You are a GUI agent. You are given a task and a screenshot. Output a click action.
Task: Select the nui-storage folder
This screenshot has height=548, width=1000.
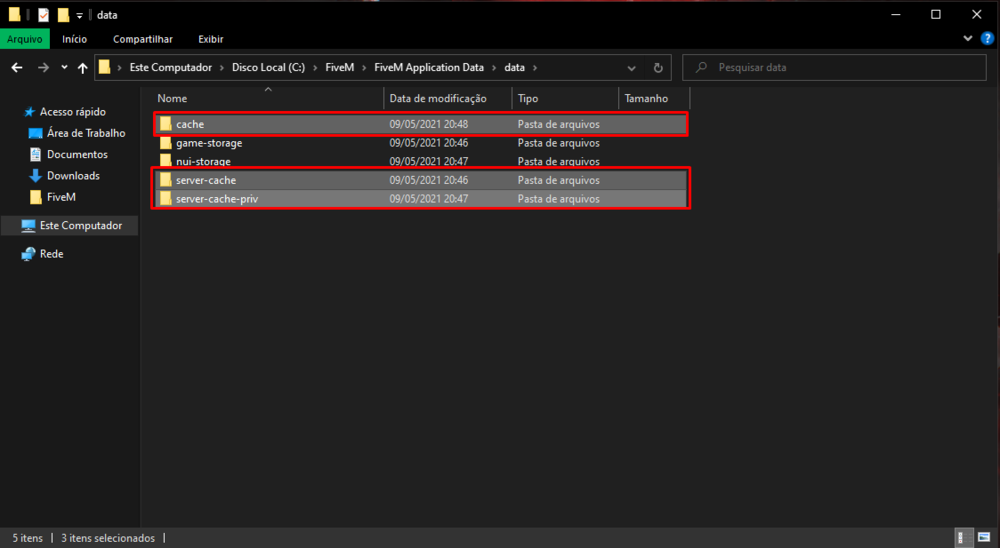(x=203, y=161)
